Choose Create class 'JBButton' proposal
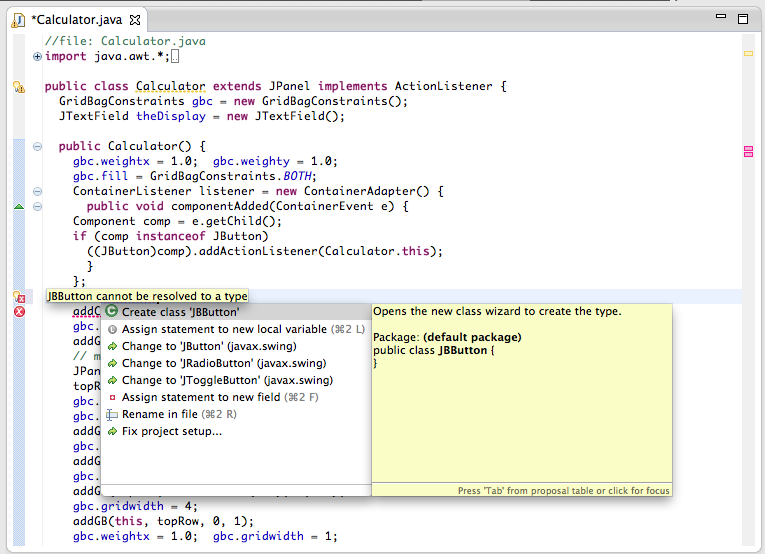 click(x=236, y=312)
